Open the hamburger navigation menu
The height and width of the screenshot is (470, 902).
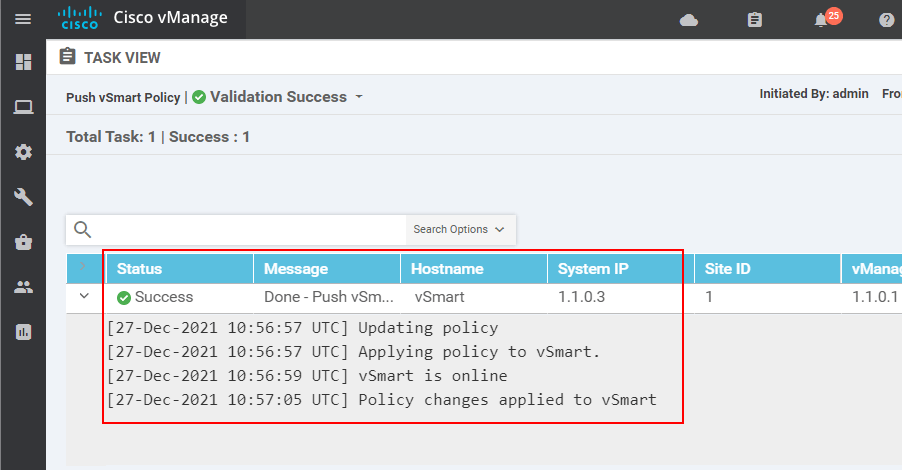[23, 19]
